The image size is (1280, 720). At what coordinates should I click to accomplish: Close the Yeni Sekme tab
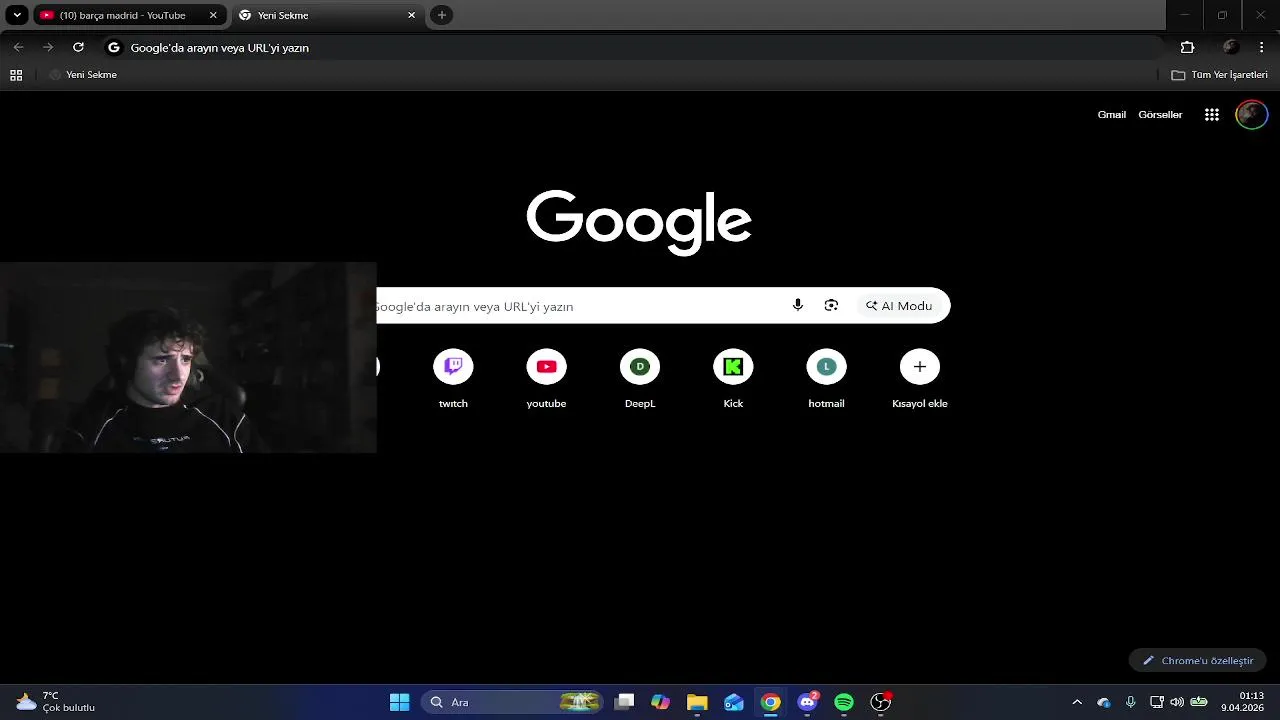click(x=411, y=15)
